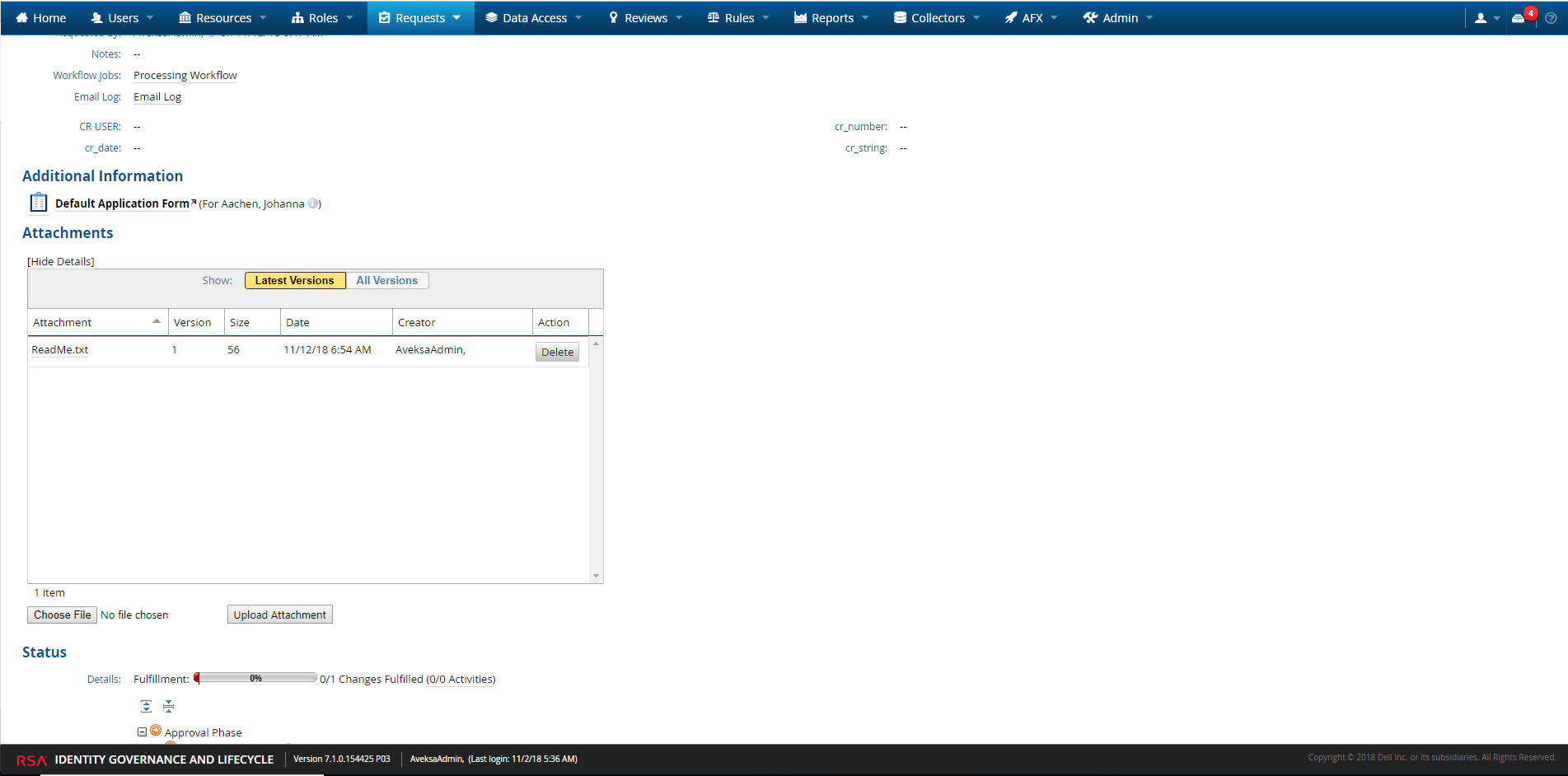Click the expand-all phases icon above Approval Phase
The image size is (1568, 776).
146,706
